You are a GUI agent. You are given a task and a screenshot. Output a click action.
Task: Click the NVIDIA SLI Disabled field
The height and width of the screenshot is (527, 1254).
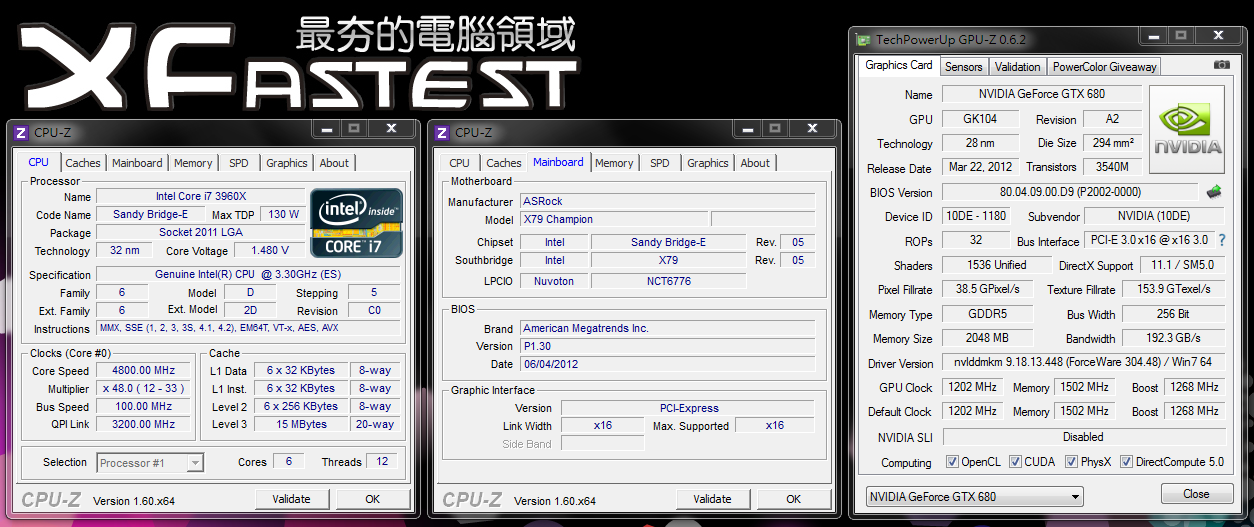[x=1084, y=437]
